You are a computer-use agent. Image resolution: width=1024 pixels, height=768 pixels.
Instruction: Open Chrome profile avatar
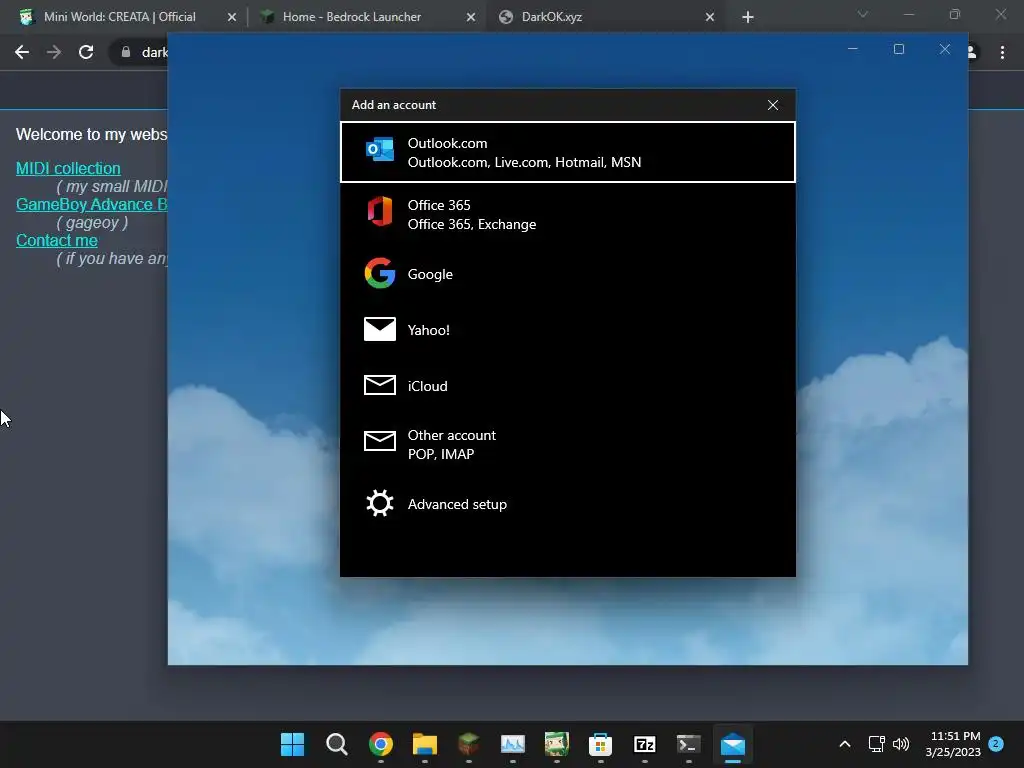point(972,52)
